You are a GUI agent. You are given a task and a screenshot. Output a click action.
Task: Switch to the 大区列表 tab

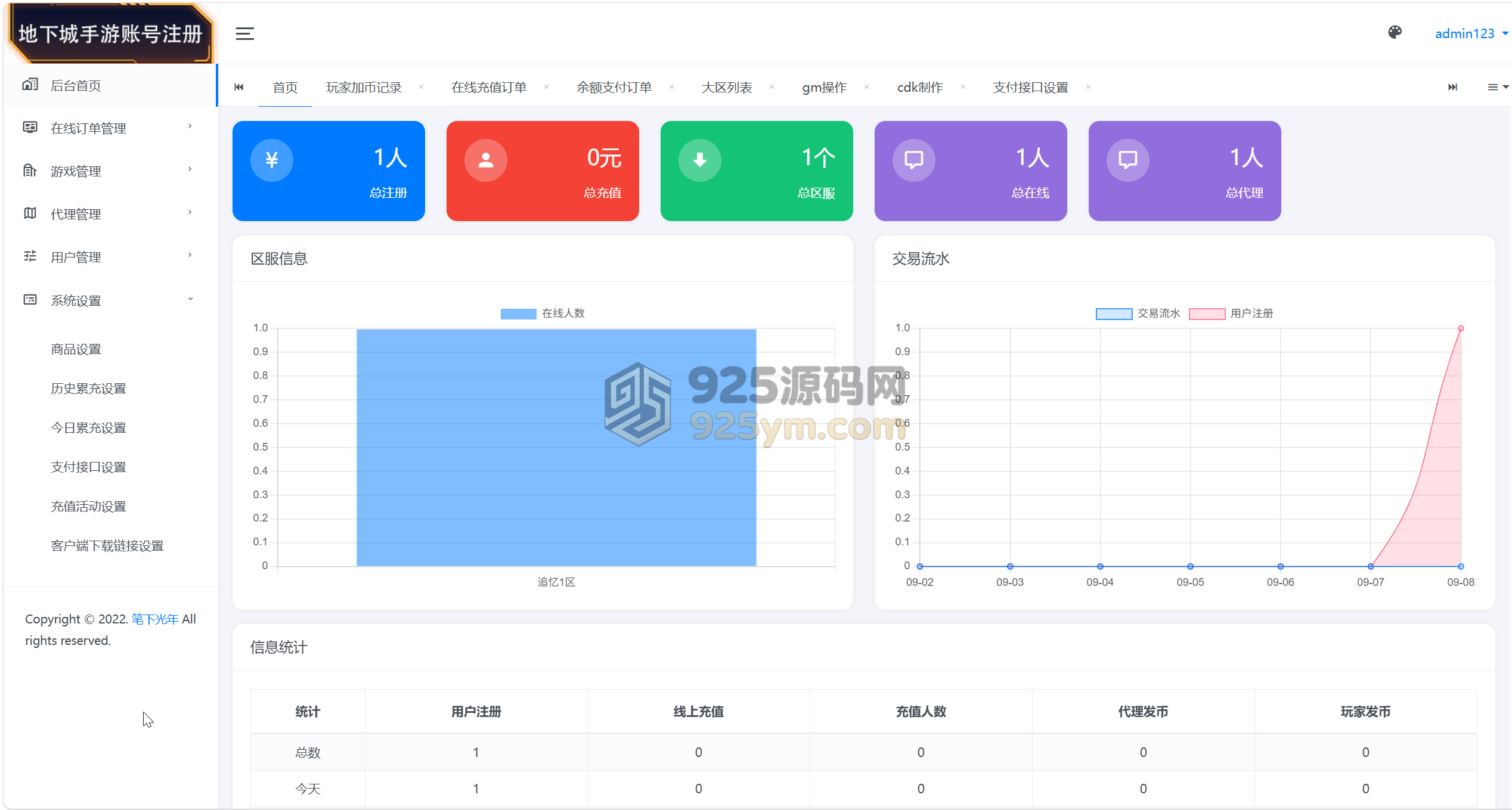(x=727, y=88)
